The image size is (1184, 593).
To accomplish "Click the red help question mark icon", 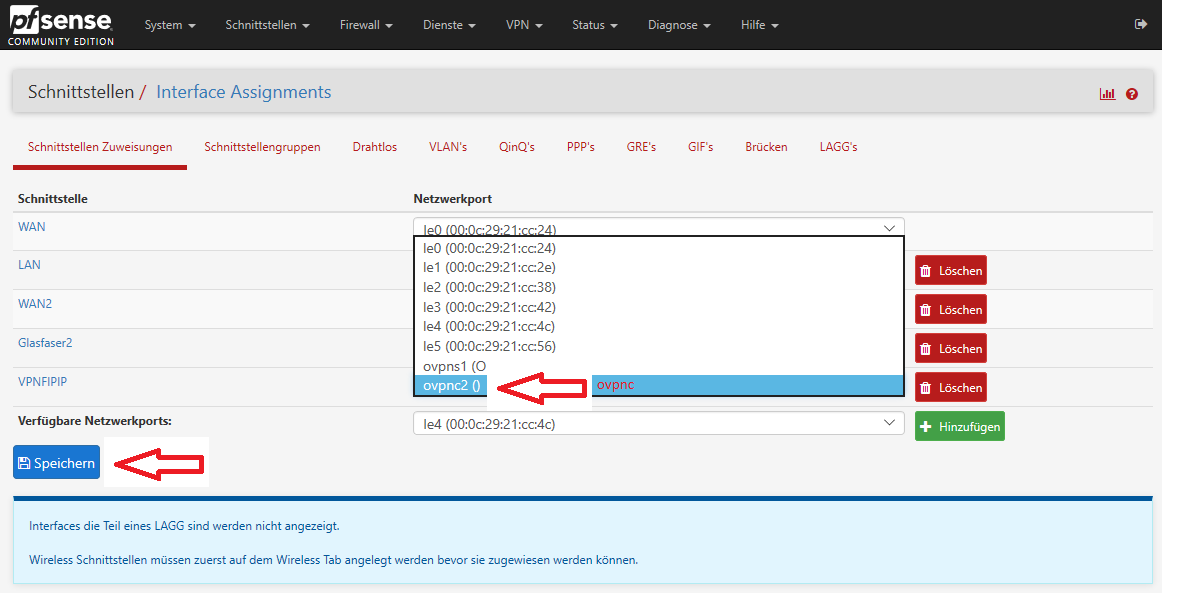I will pos(1132,94).
